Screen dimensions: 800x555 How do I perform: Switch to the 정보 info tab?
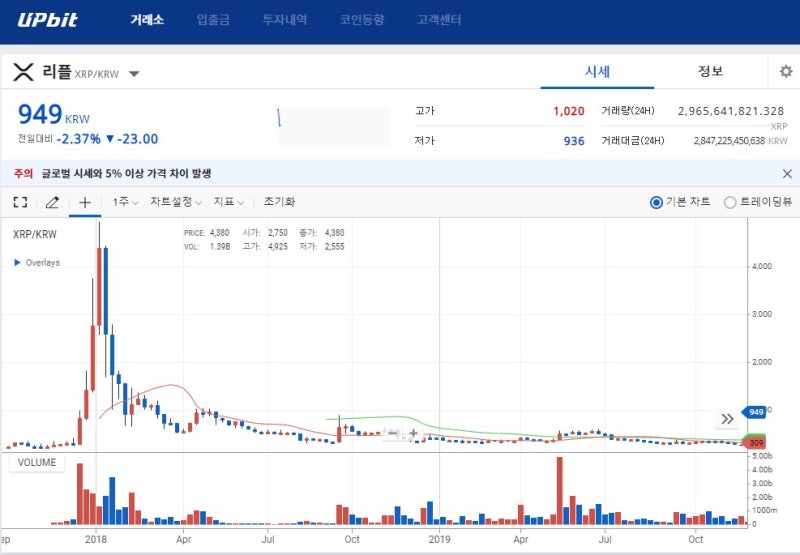710,71
